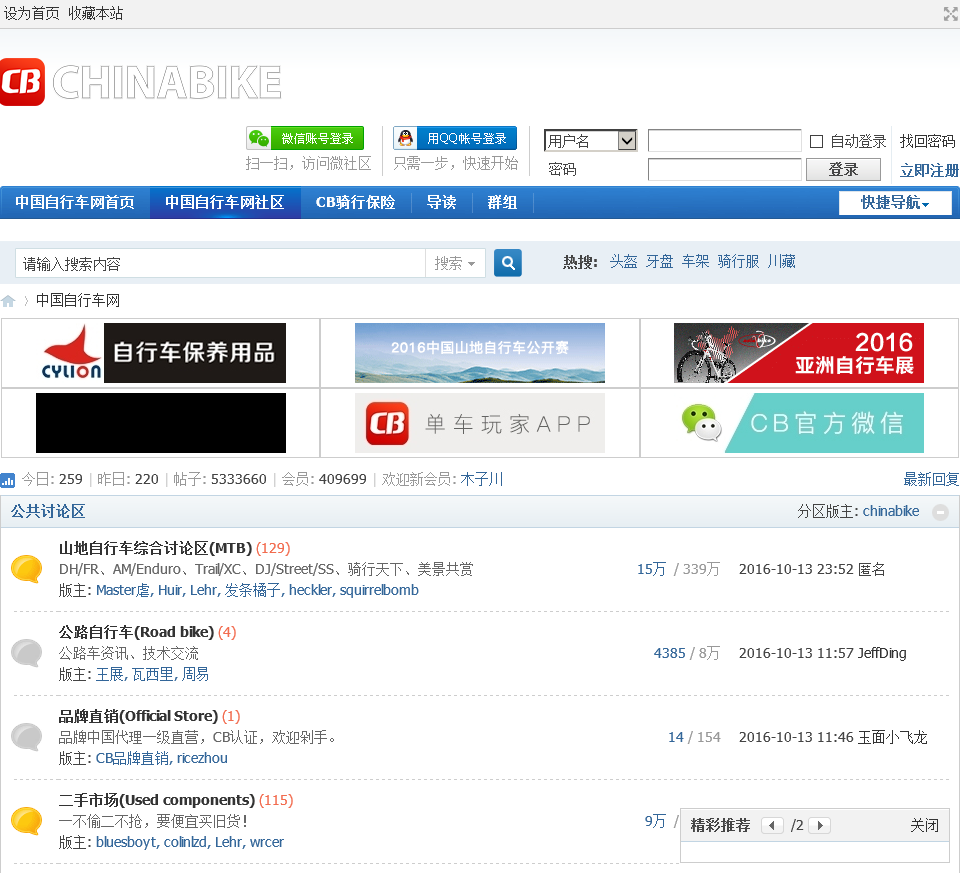Click hot search term 川藏

coord(782,262)
